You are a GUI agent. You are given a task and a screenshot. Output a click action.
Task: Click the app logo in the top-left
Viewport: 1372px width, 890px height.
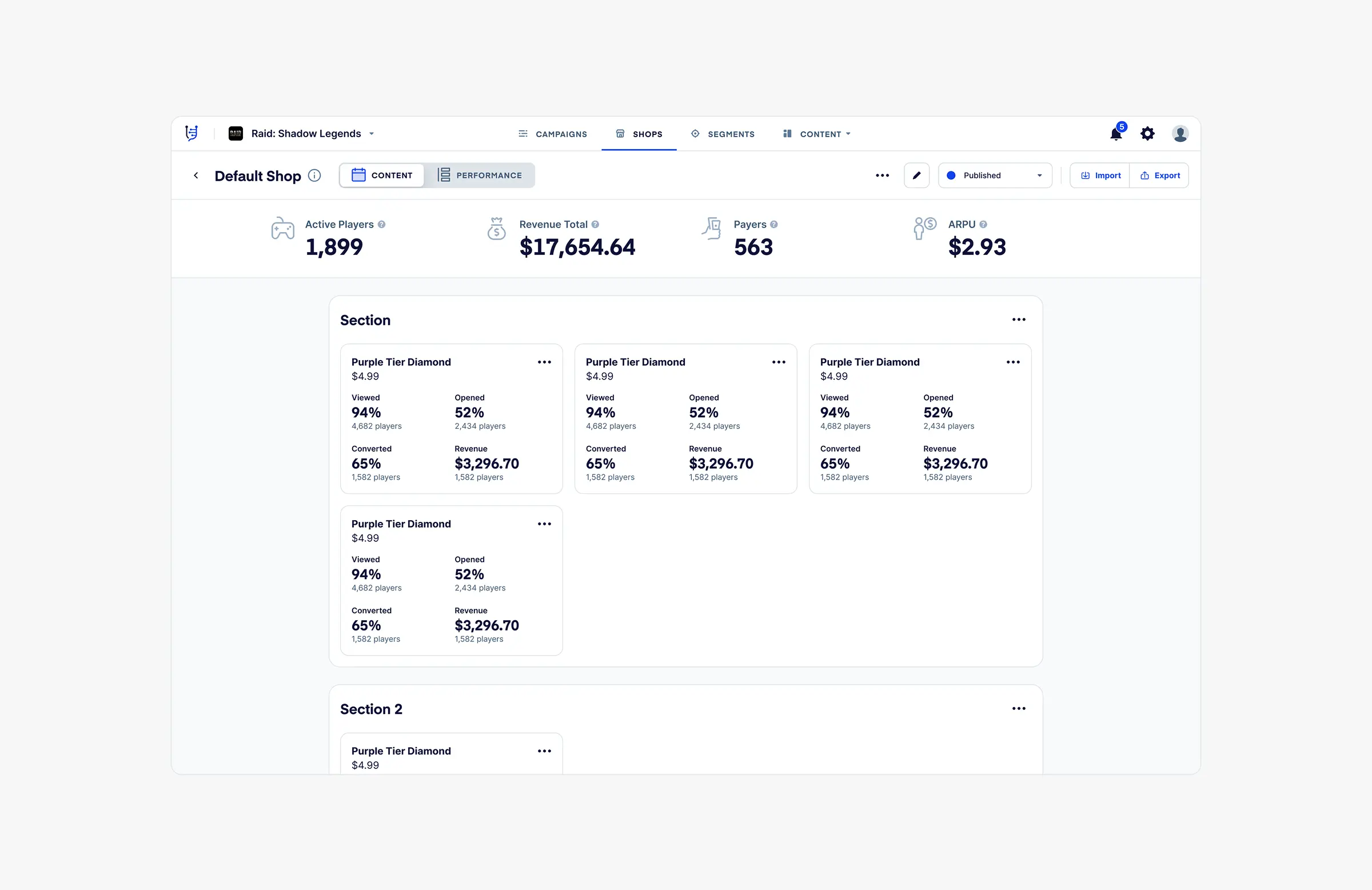(192, 133)
